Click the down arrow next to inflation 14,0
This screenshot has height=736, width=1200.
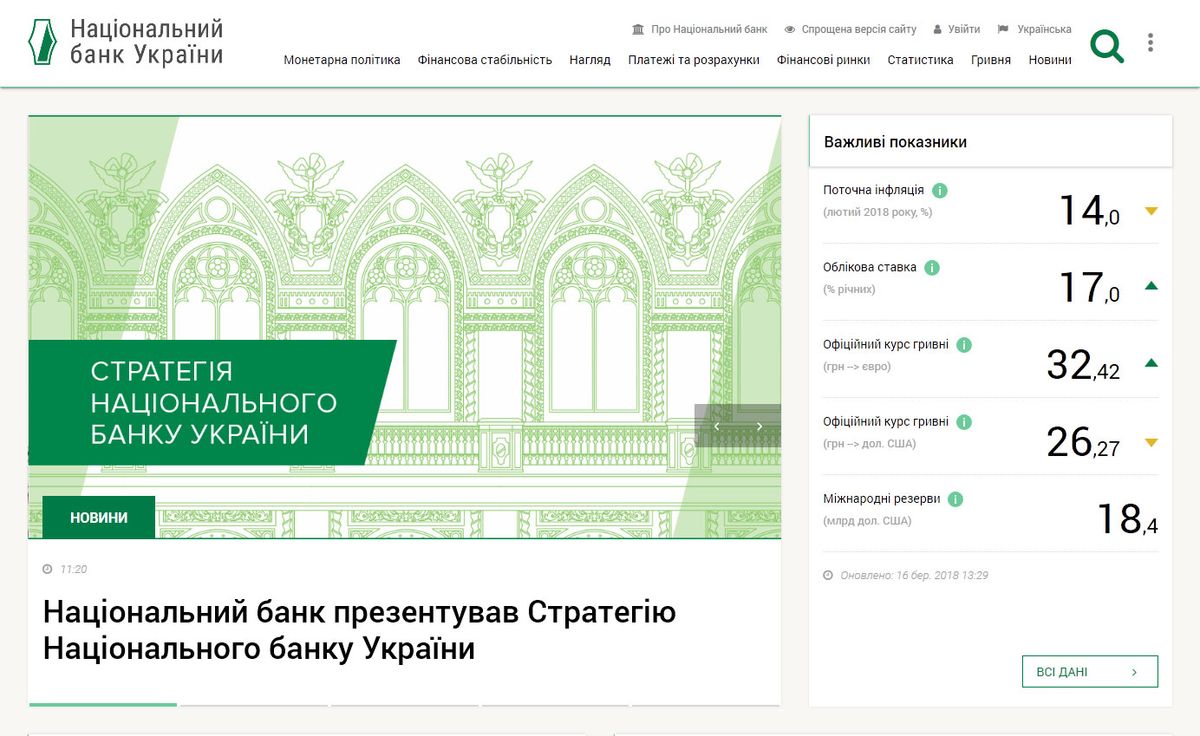1151,211
